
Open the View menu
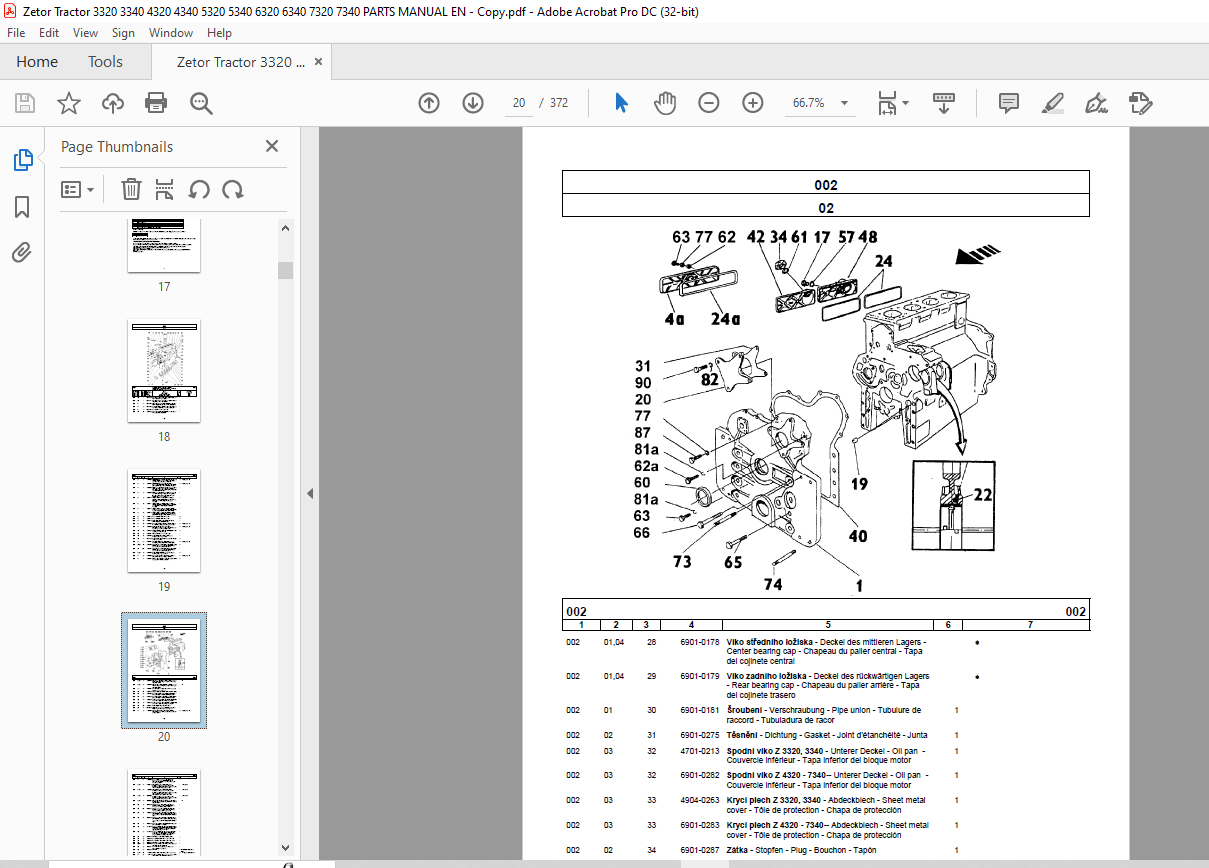[x=85, y=33]
